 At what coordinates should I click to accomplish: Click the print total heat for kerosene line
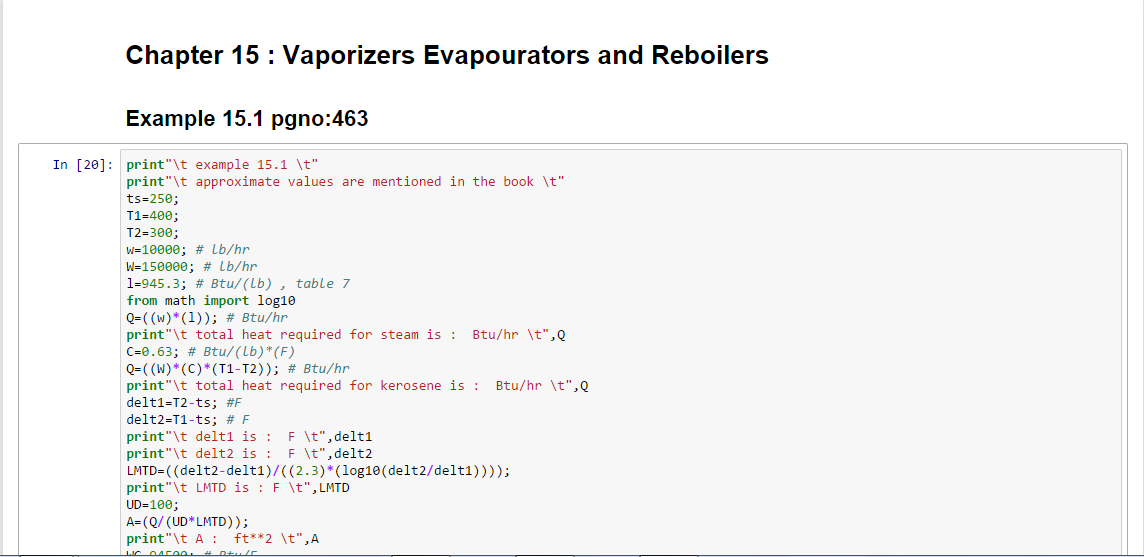point(358,385)
